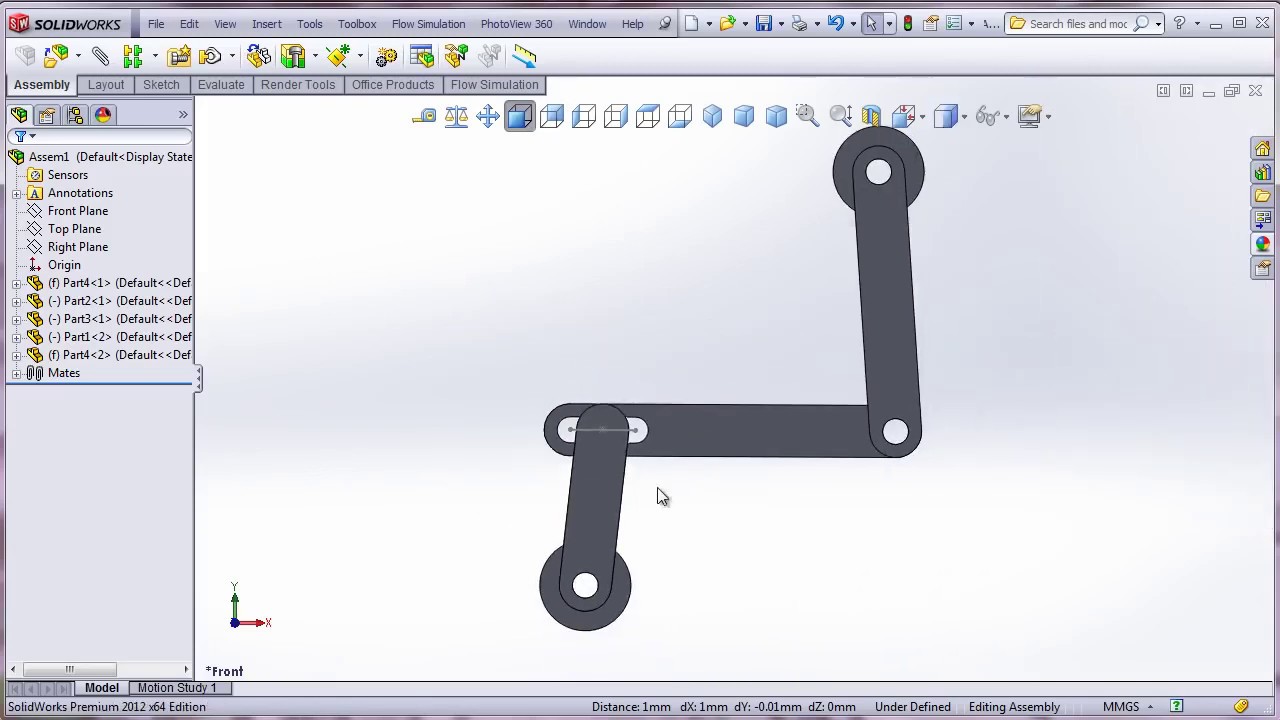1280x720 pixels.
Task: Select Front Plane in the tree
Action: [78, 211]
